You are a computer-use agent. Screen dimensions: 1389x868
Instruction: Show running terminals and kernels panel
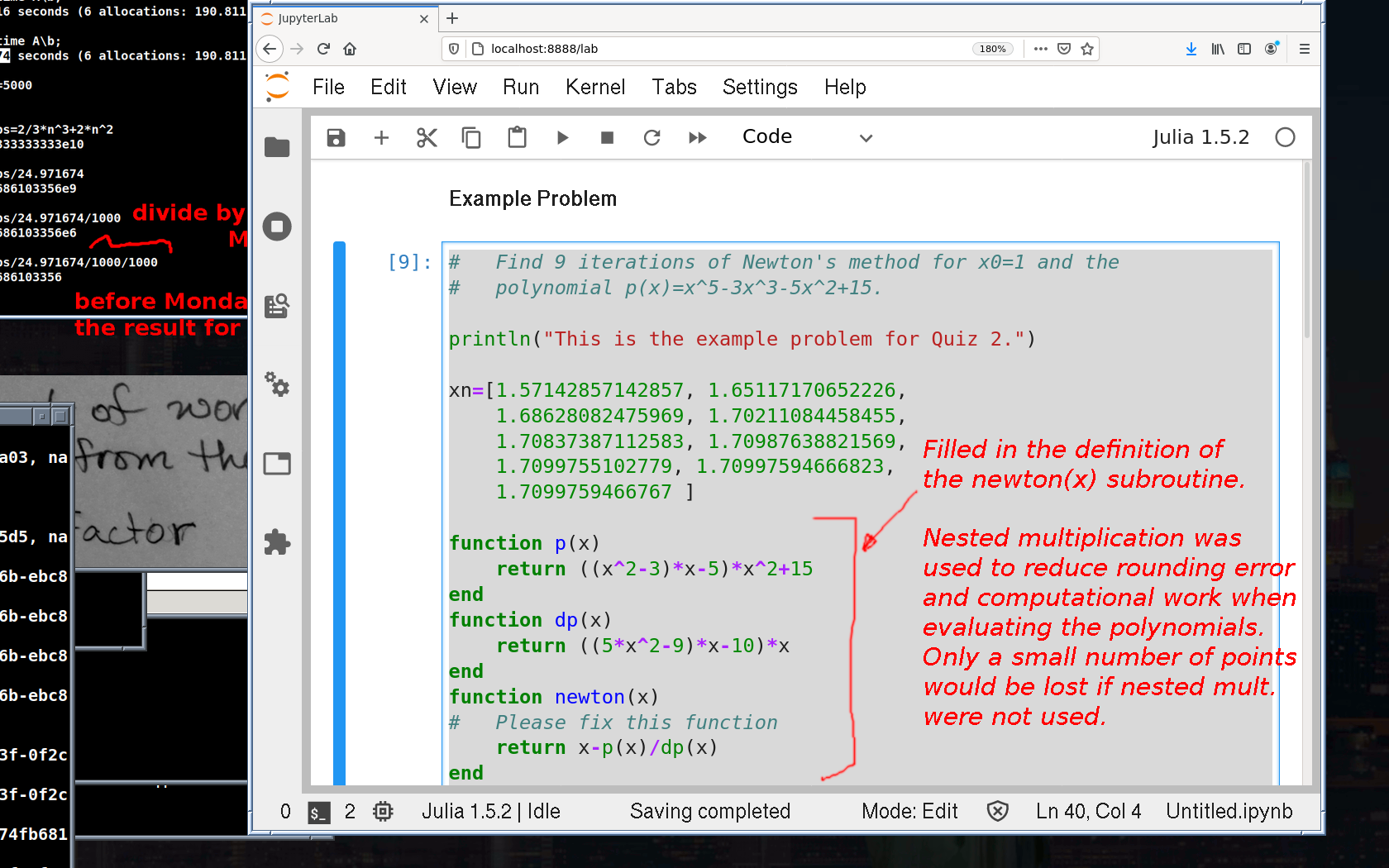click(x=277, y=227)
